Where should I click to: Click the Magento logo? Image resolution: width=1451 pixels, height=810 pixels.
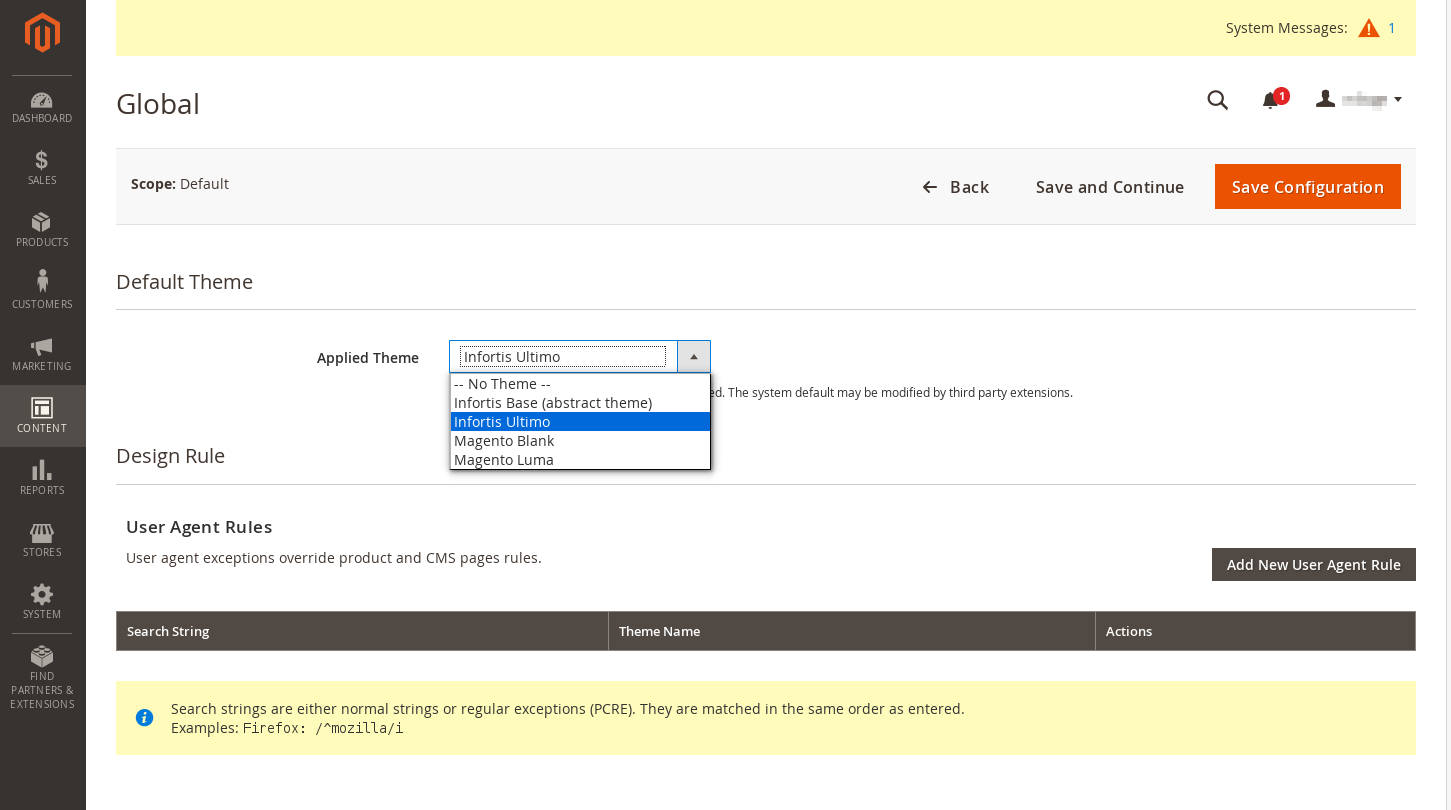(x=42, y=33)
